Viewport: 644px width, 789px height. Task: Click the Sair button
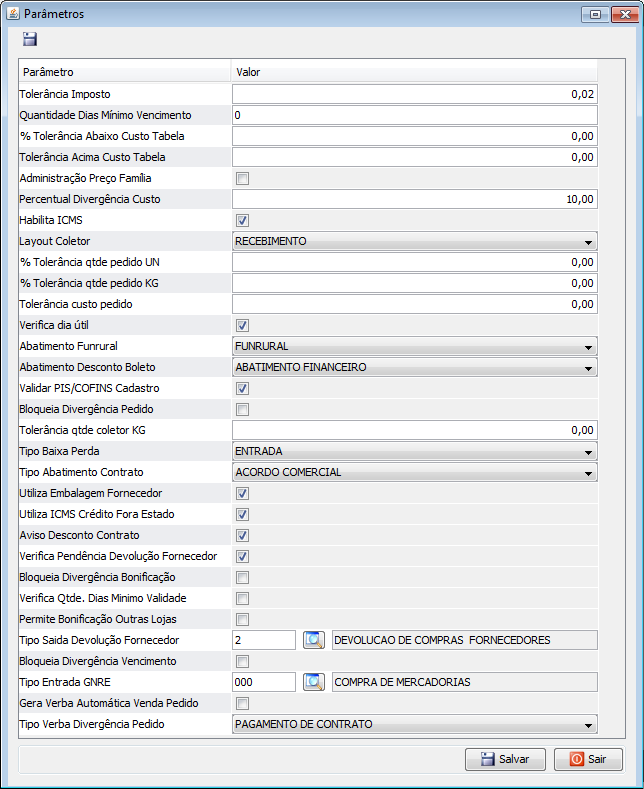point(588,759)
